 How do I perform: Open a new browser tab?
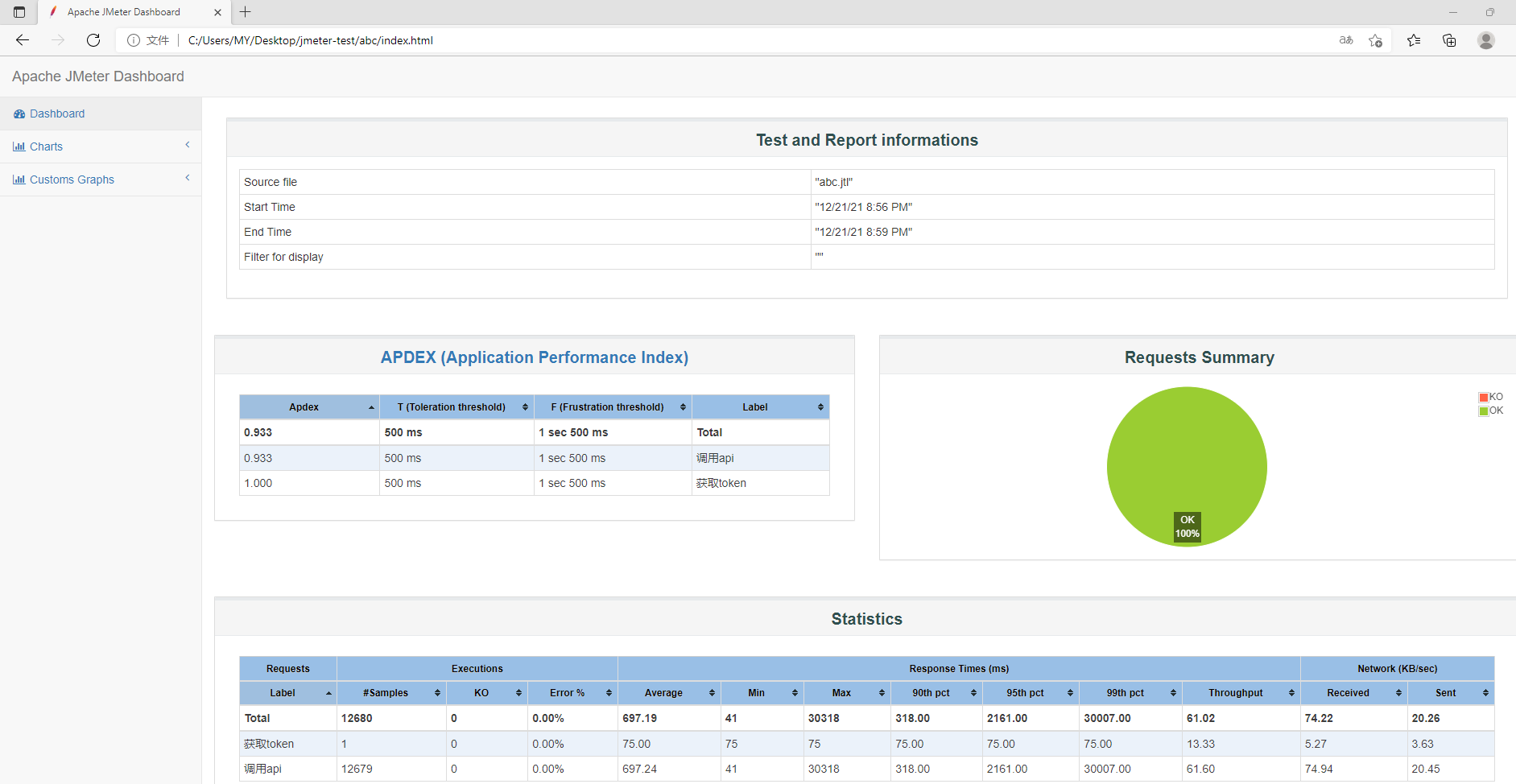[x=246, y=12]
